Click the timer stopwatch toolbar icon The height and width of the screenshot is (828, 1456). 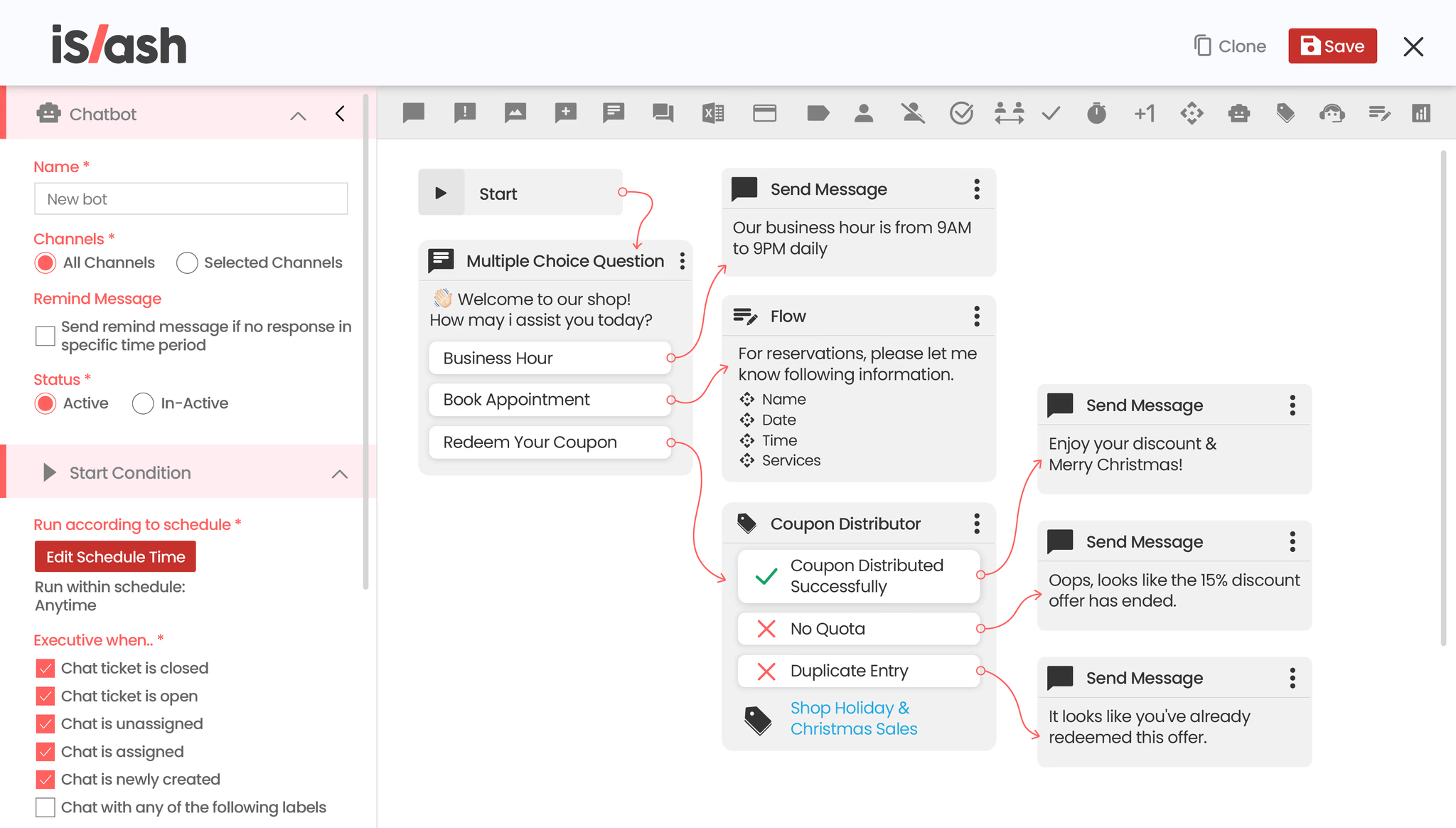tap(1096, 113)
